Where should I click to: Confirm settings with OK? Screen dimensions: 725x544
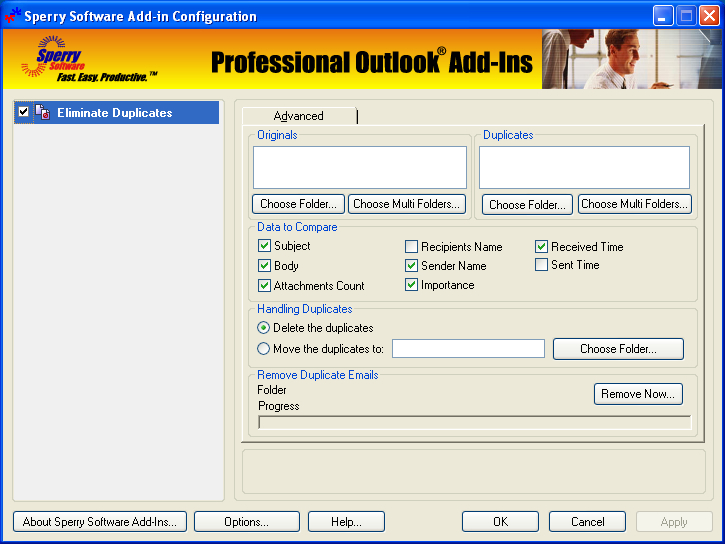[500, 521]
